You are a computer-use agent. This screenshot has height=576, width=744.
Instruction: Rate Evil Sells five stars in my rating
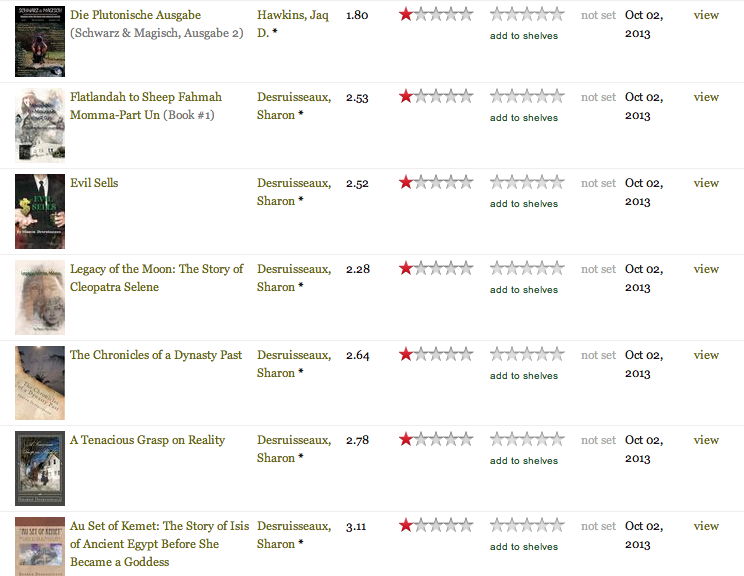pyautogui.click(x=557, y=183)
